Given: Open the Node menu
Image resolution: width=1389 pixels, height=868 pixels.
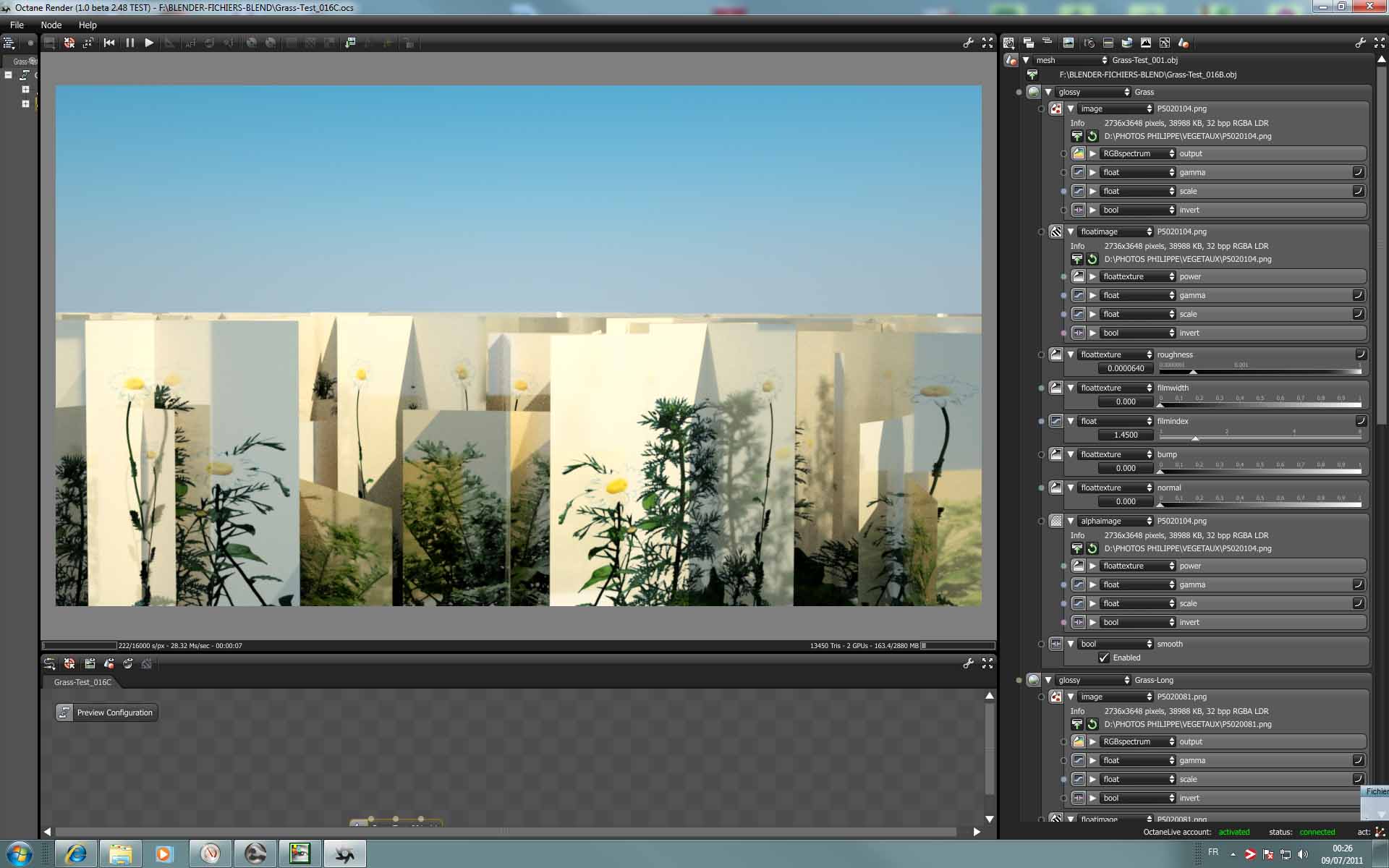Looking at the screenshot, I should pos(51,25).
